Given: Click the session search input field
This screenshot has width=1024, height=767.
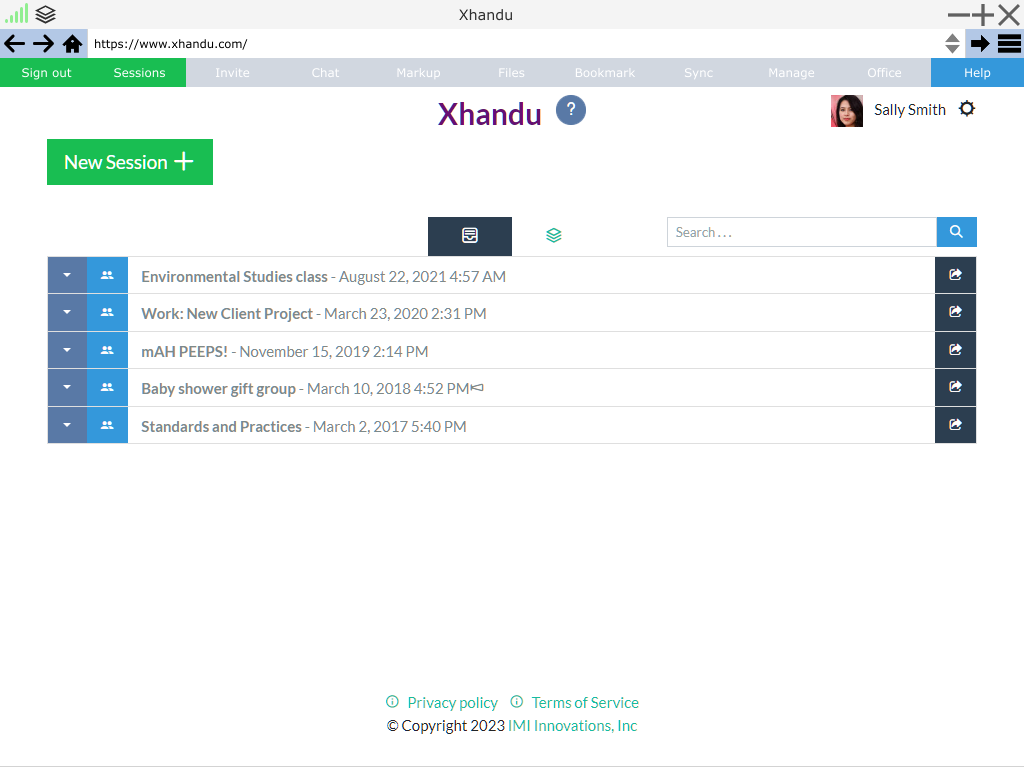Looking at the screenshot, I should click(801, 232).
